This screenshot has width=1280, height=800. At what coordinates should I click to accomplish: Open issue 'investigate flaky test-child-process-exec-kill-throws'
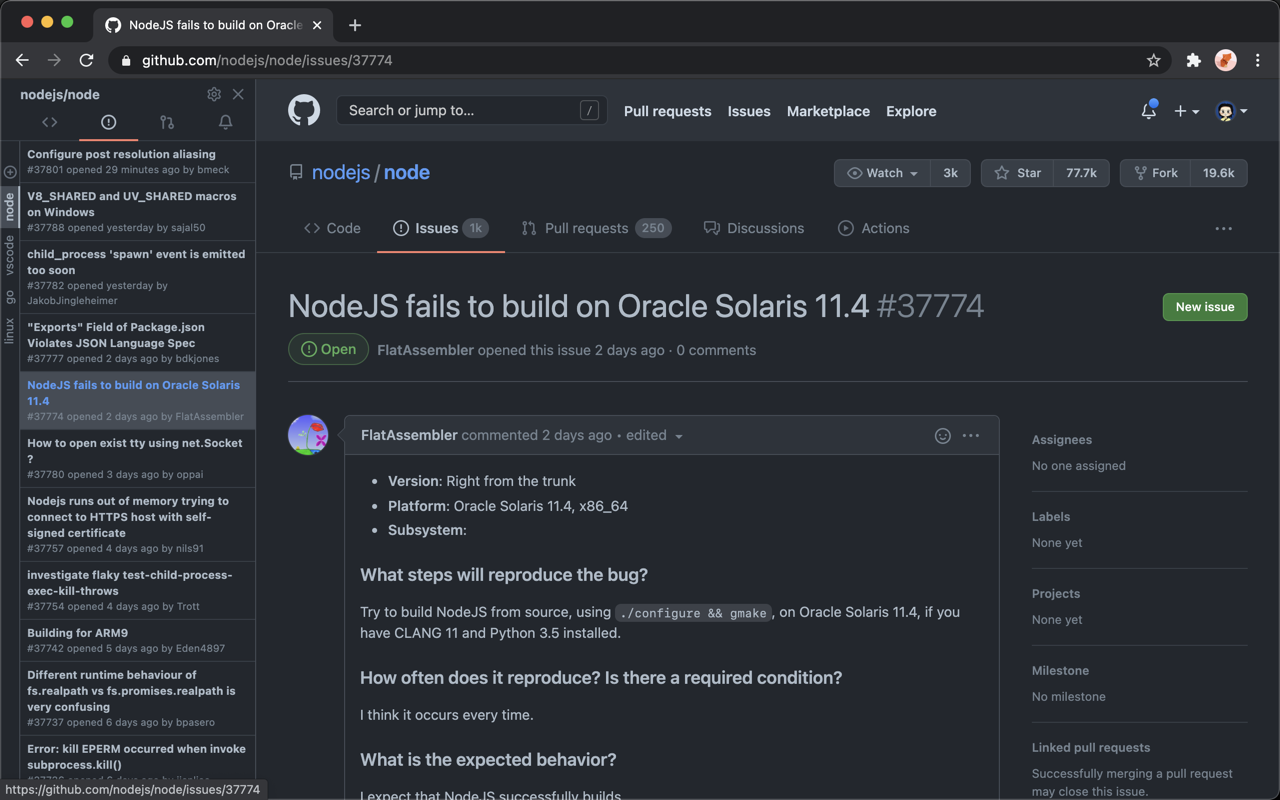tap(138, 590)
